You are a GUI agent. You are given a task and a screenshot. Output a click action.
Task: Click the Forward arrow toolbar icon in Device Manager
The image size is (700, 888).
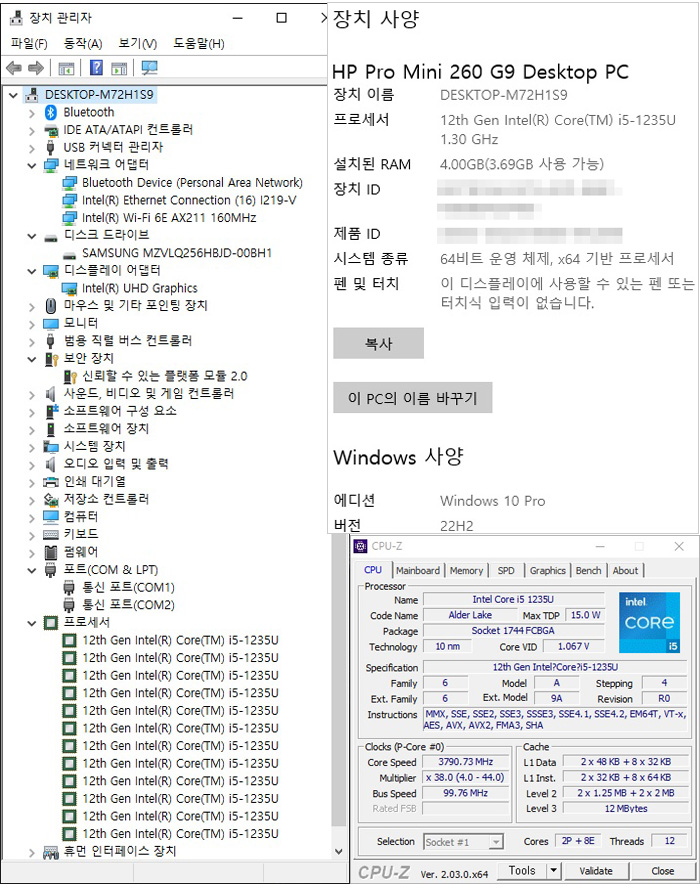coord(36,69)
